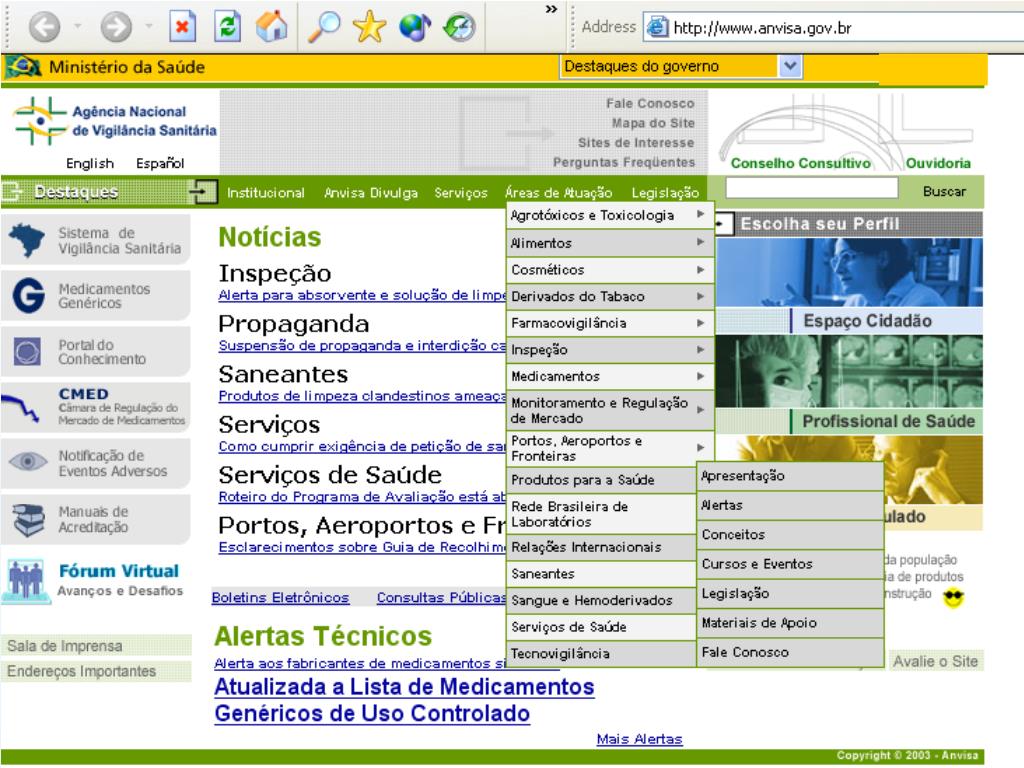Open the Fórum Virtual people icon
Image resolution: width=1024 pixels, height=768 pixels.
click(26, 579)
